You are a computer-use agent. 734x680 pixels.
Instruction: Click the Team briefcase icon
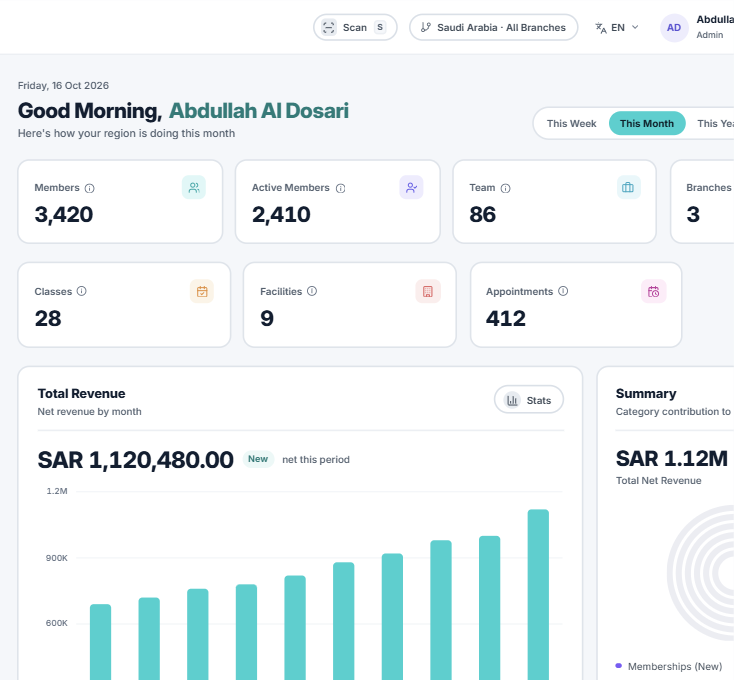click(x=628, y=187)
